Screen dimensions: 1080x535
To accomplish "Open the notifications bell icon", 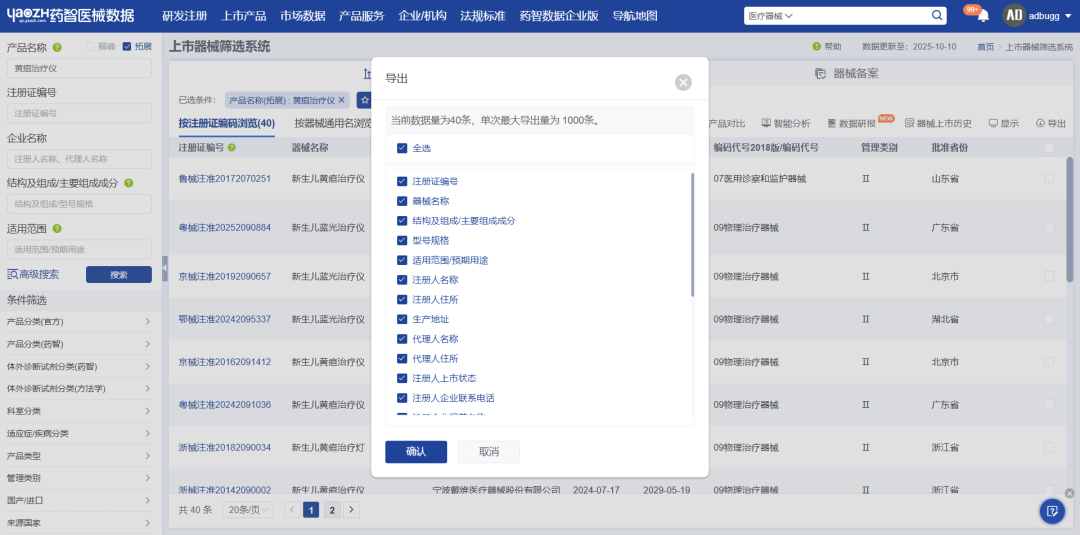I will tap(983, 16).
